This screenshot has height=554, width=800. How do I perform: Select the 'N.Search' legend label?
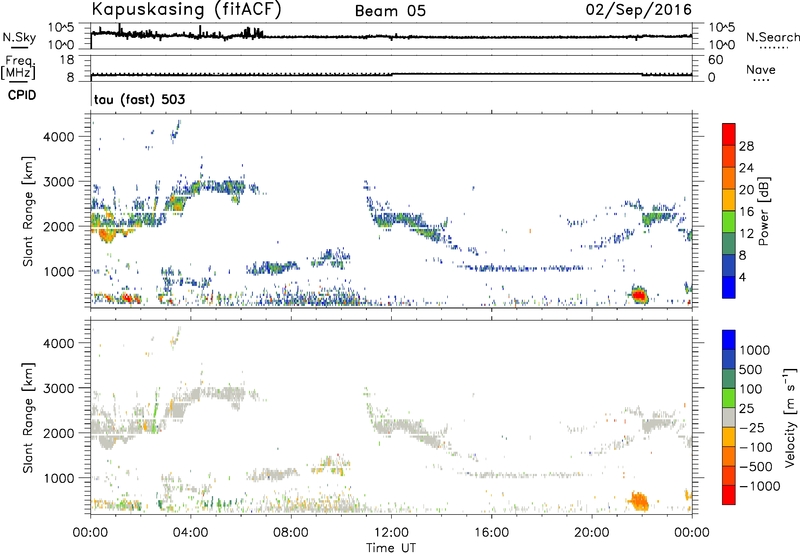coord(772,37)
